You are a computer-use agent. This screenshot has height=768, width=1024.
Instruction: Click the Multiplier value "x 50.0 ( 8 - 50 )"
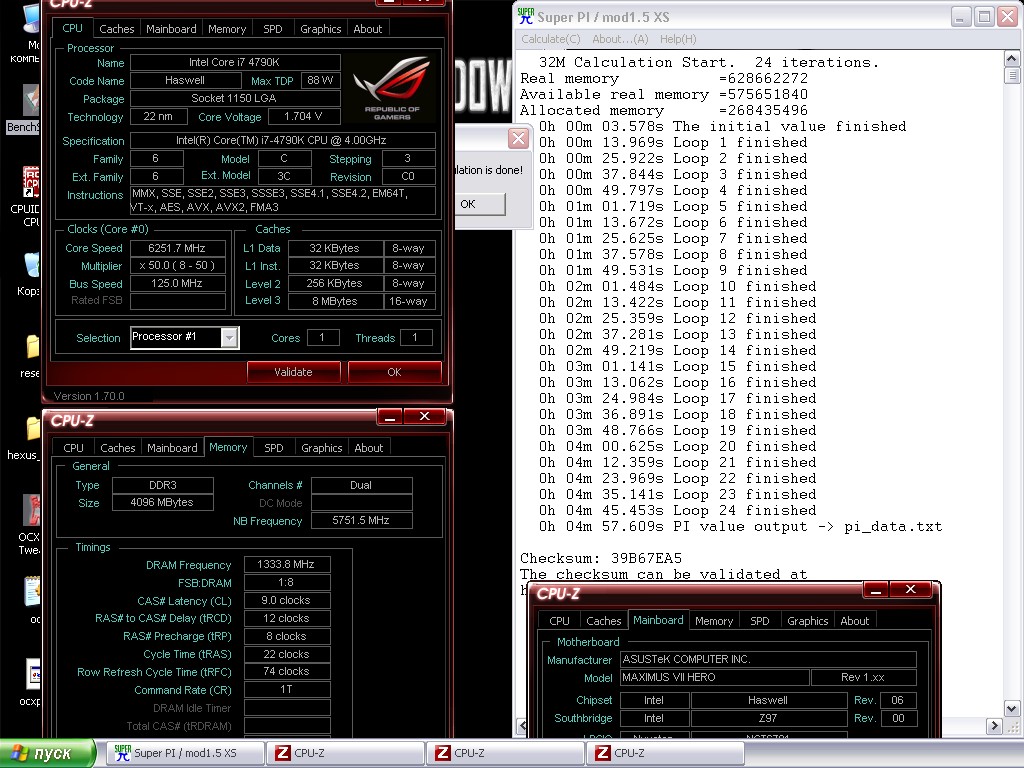coord(178,266)
